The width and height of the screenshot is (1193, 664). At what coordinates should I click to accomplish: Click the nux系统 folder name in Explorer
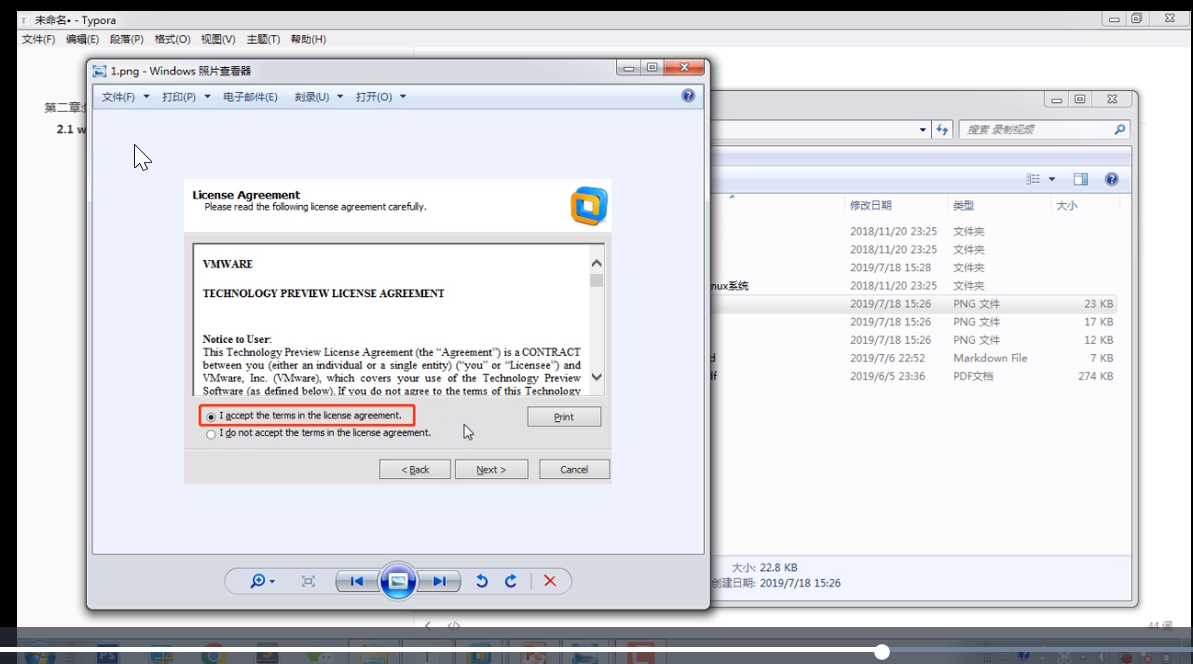coord(730,286)
